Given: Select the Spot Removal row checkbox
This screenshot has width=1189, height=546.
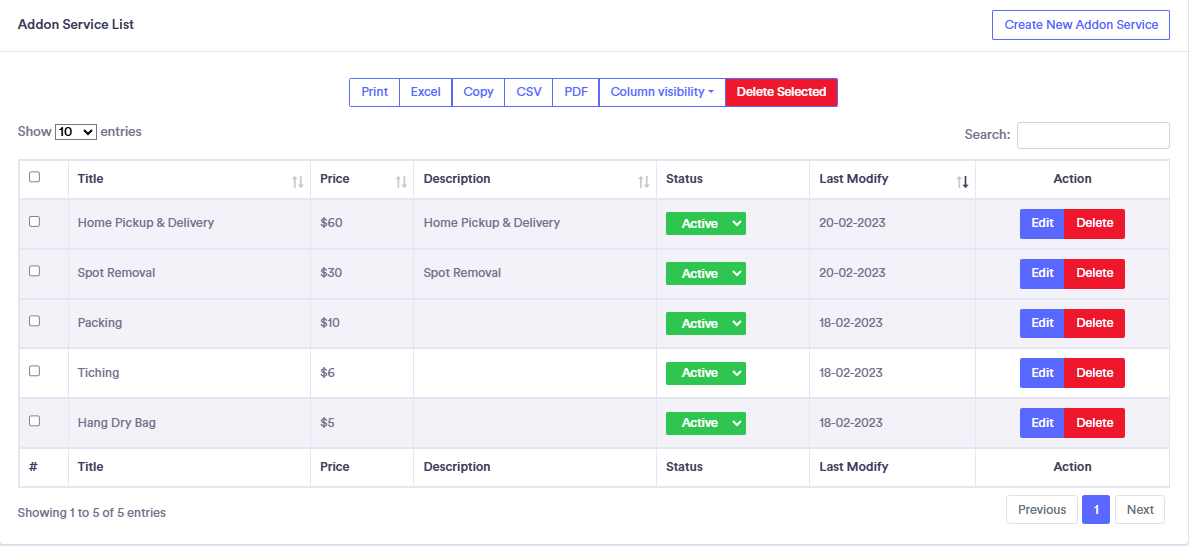Looking at the screenshot, I should [x=35, y=271].
